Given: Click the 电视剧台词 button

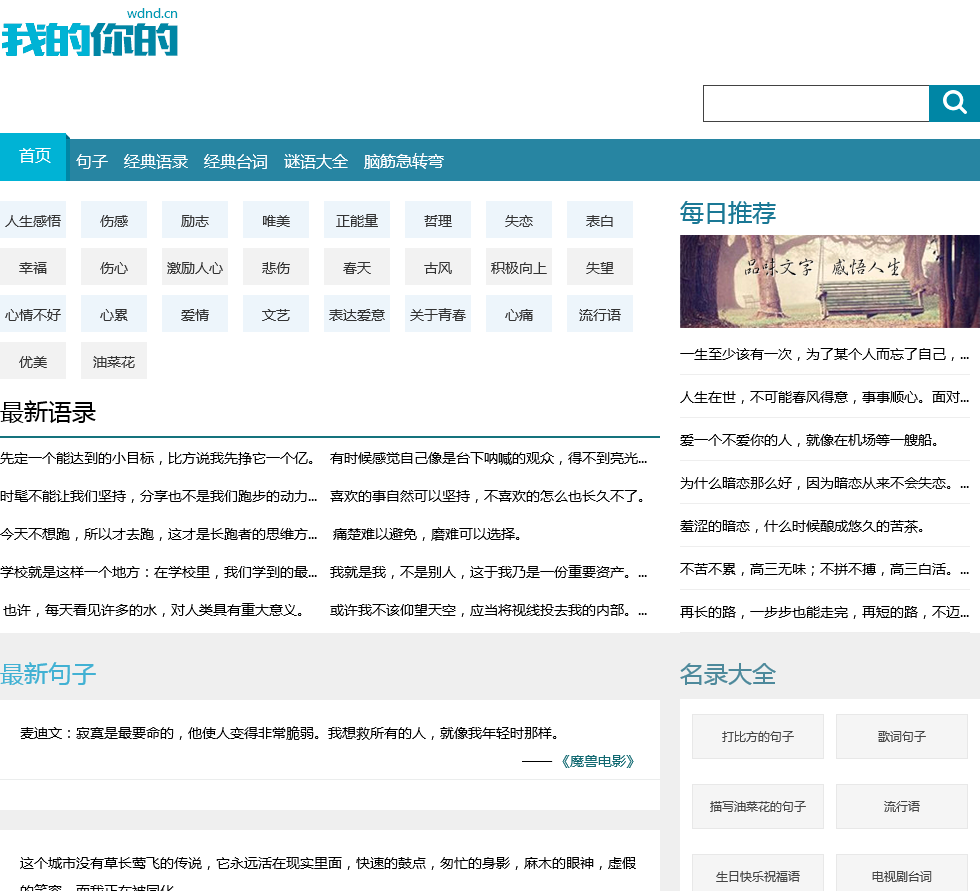Looking at the screenshot, I should coord(901,875).
